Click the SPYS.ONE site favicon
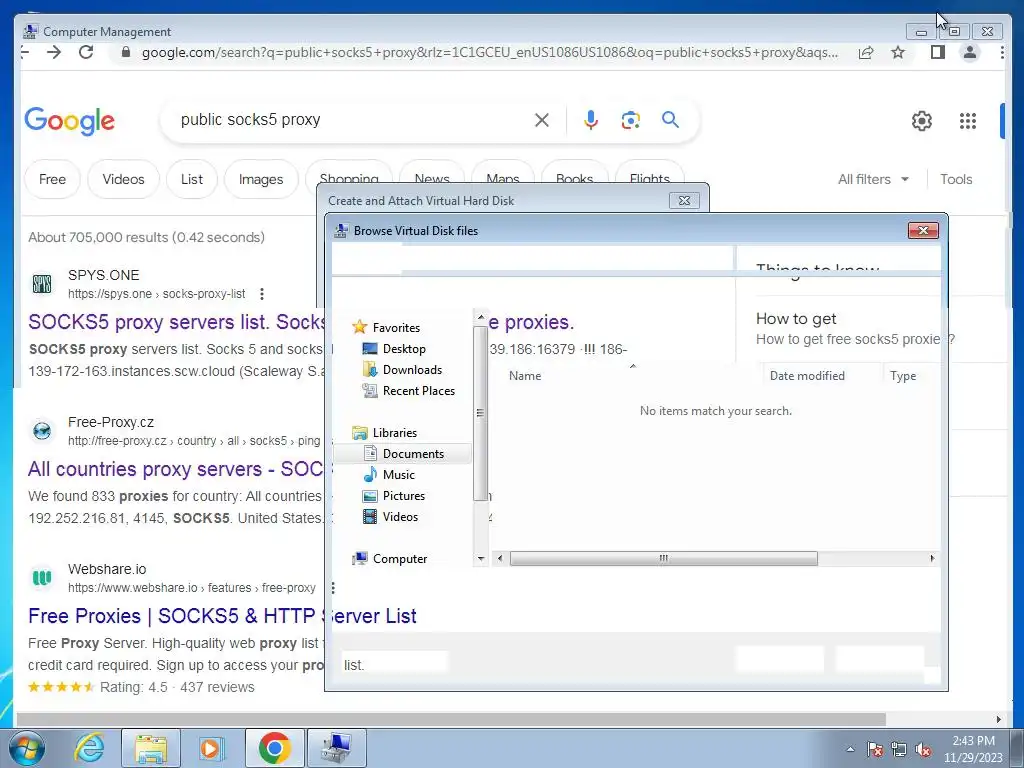 pos(42,284)
